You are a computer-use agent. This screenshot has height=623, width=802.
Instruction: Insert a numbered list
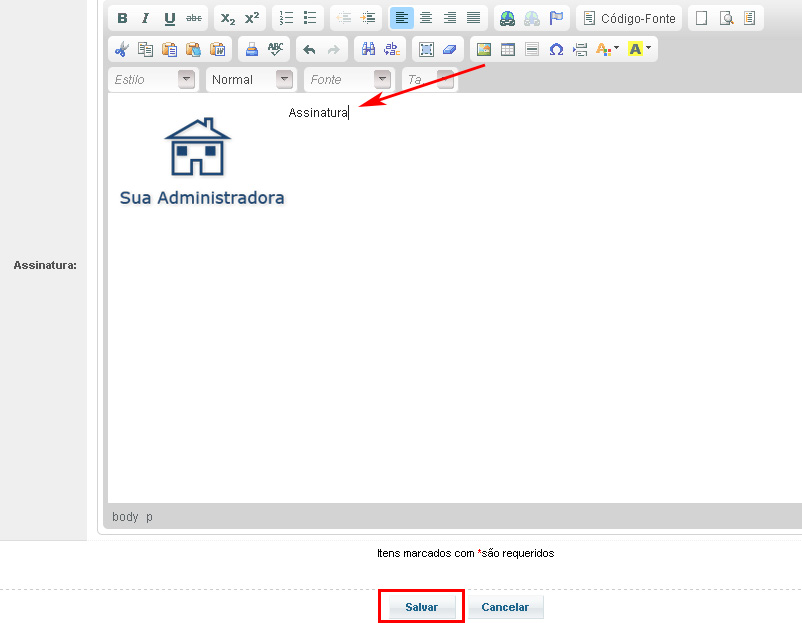coord(287,18)
